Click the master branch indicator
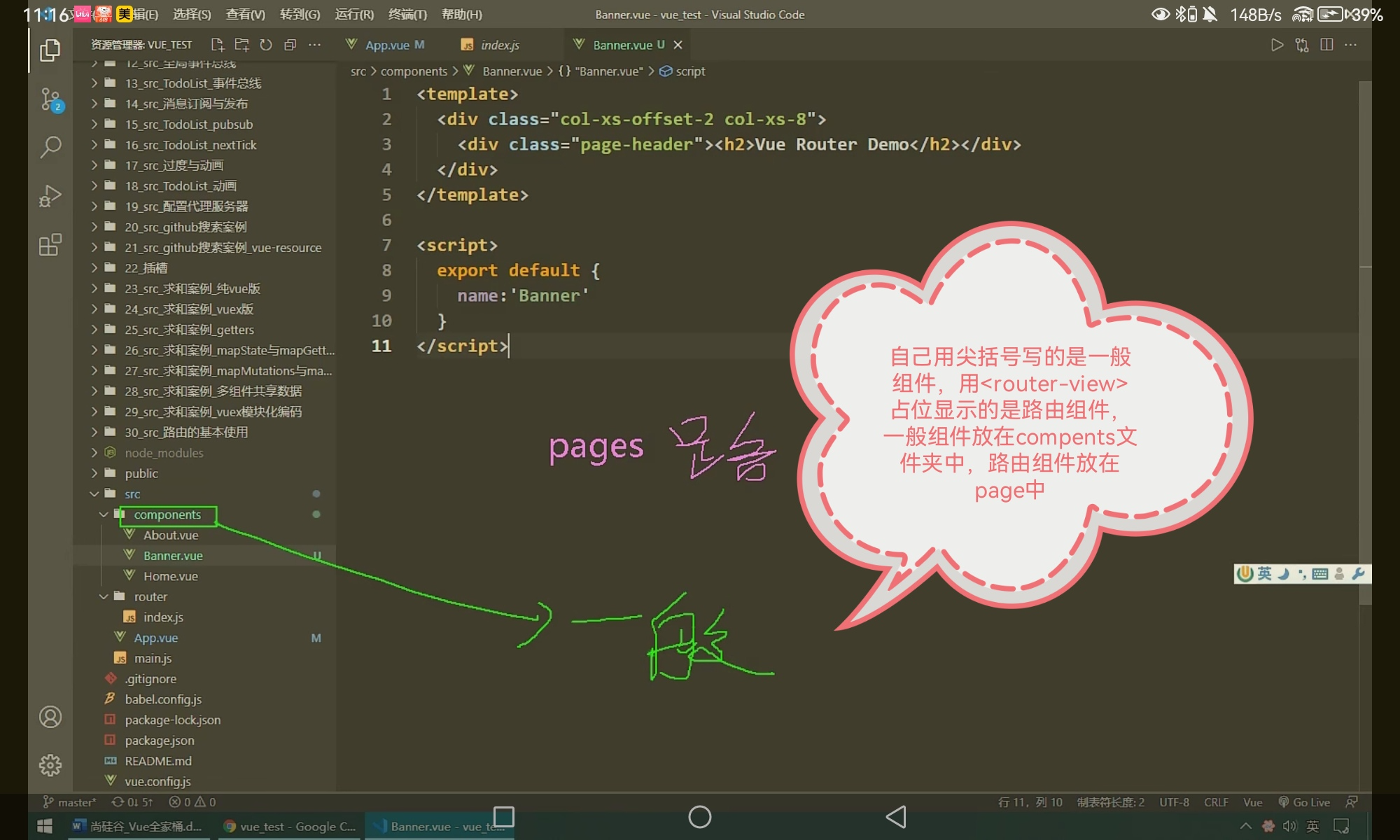The width and height of the screenshot is (1400, 840). pyautogui.click(x=70, y=802)
